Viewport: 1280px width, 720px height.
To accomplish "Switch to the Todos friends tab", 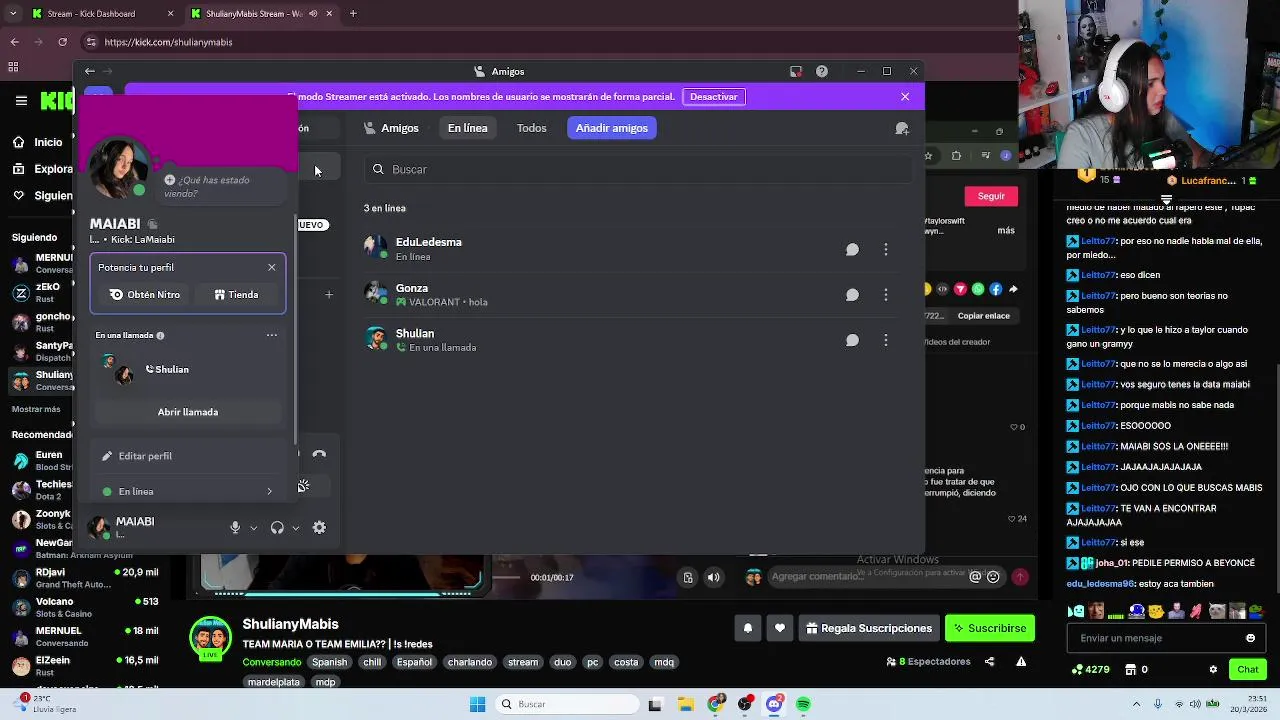I will (531, 128).
